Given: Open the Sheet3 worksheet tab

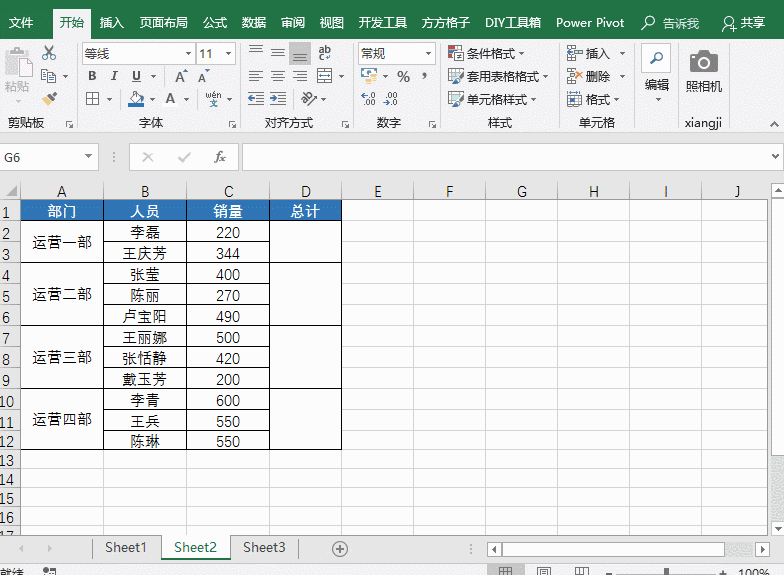Looking at the screenshot, I should [x=264, y=547].
